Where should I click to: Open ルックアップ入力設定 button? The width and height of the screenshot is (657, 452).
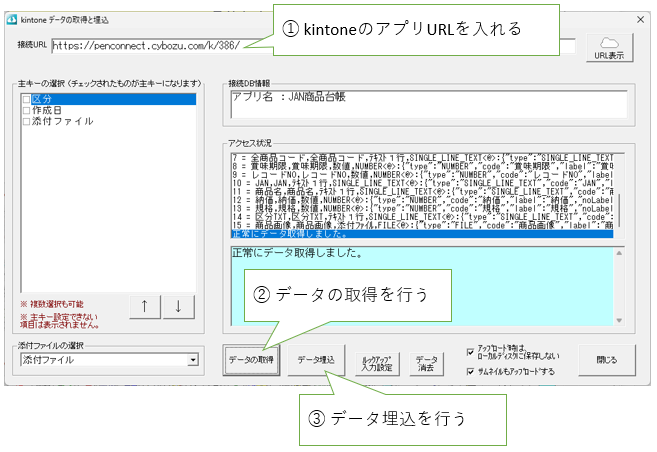click(377, 364)
